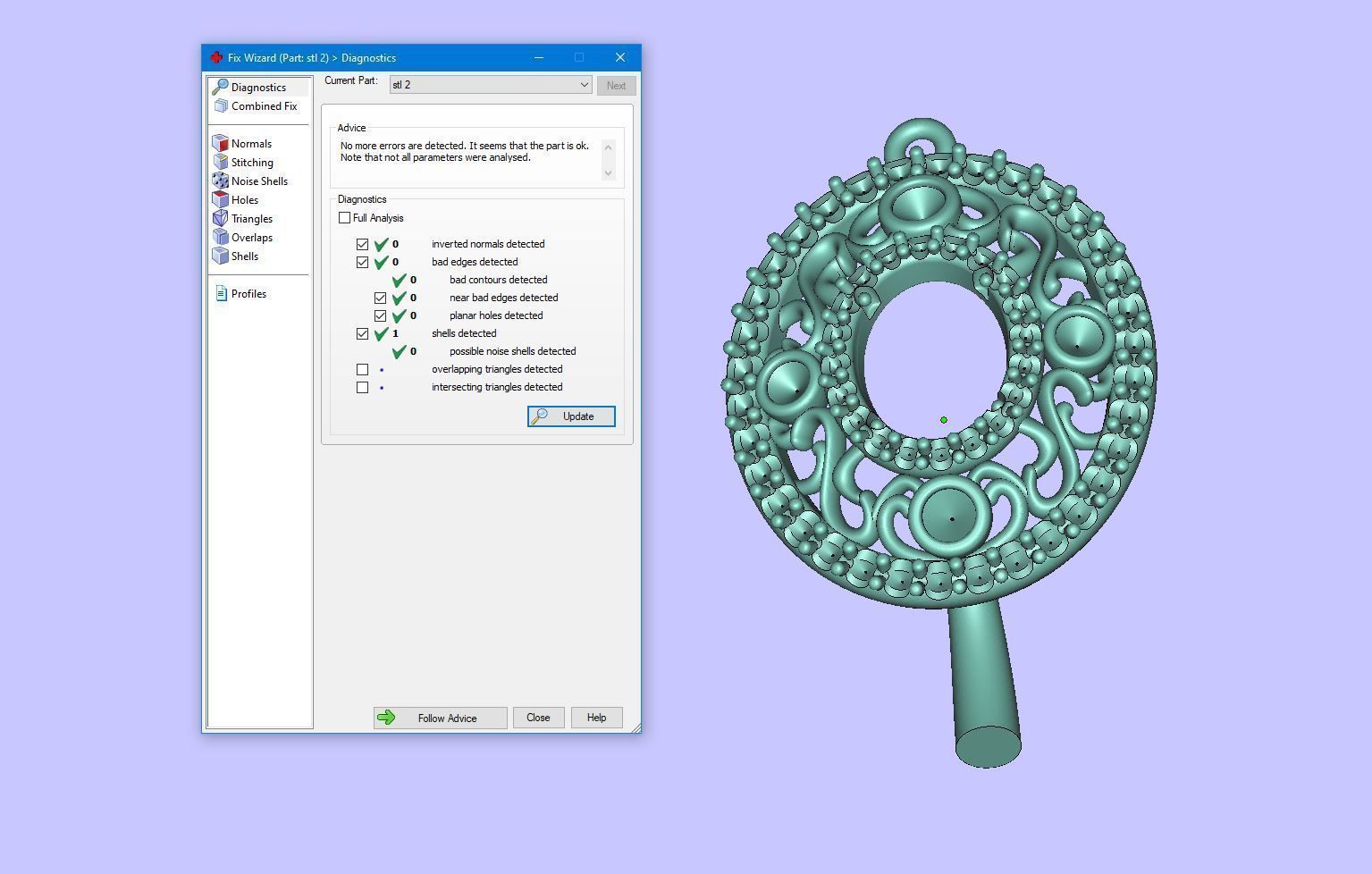Click the green point on 3D model
The width and height of the screenshot is (1372, 874).
(x=944, y=420)
